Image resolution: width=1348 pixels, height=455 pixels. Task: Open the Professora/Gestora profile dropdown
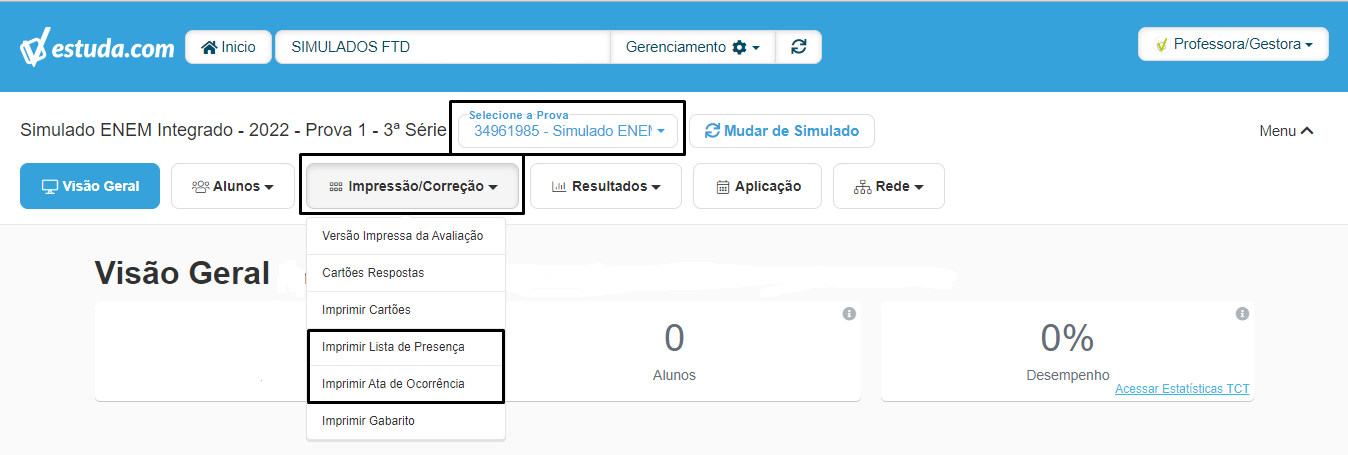tap(1233, 44)
